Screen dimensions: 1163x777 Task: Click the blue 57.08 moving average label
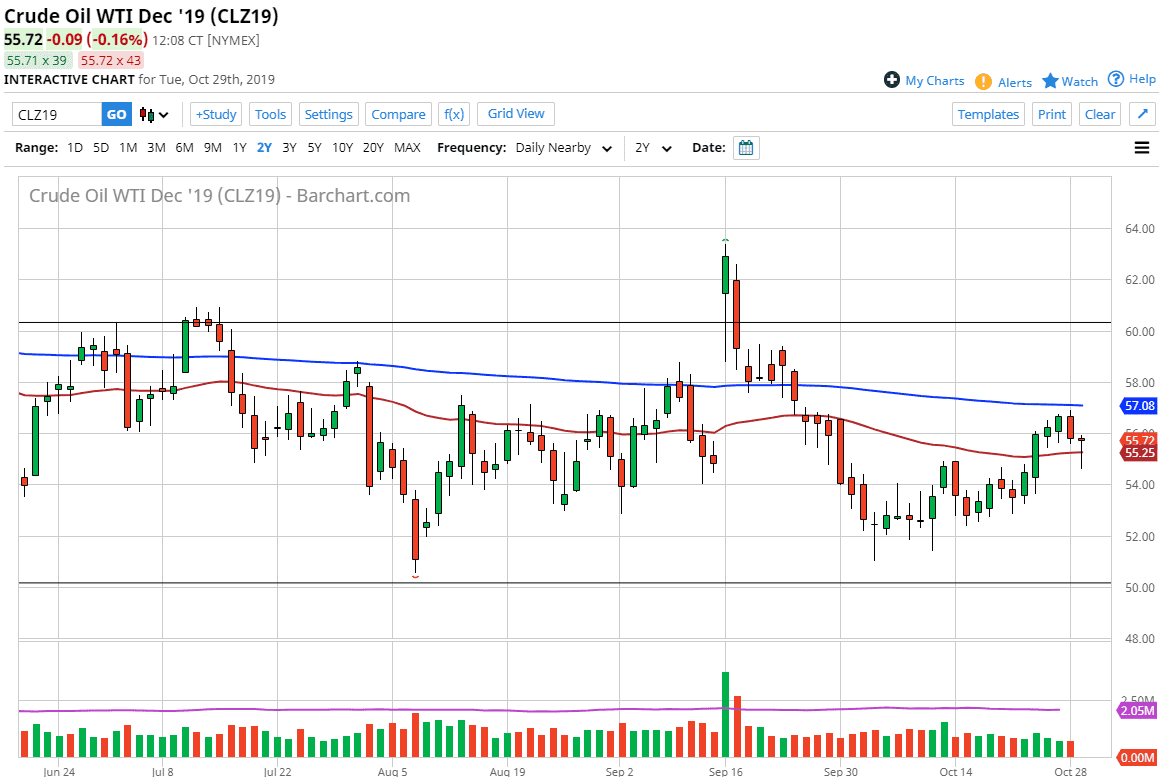(1140, 407)
